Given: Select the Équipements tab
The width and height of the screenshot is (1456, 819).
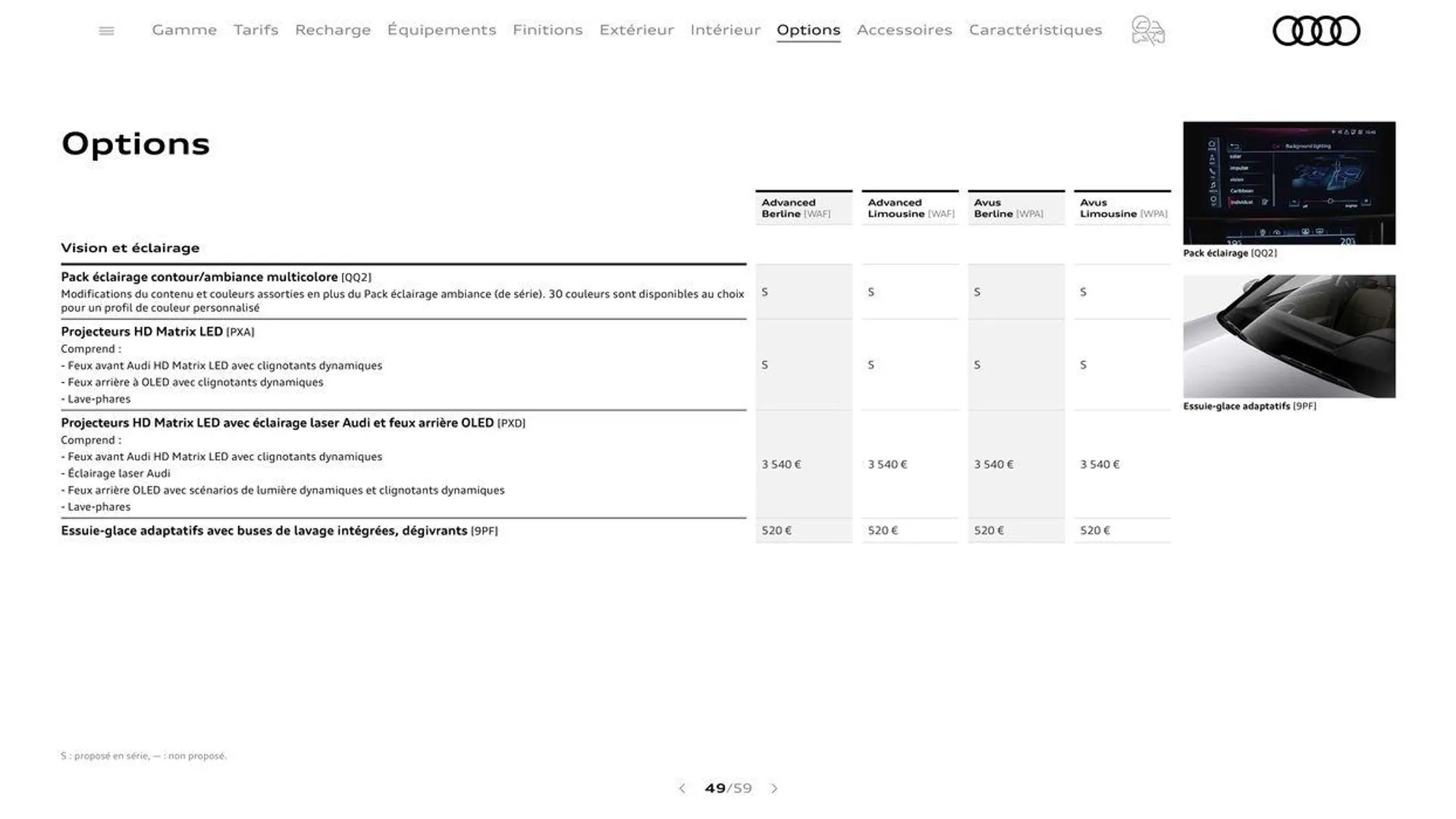Looking at the screenshot, I should pyautogui.click(x=441, y=30).
